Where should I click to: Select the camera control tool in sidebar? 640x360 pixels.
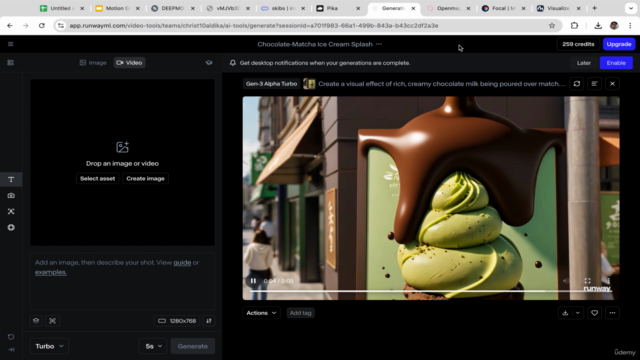(x=11, y=196)
